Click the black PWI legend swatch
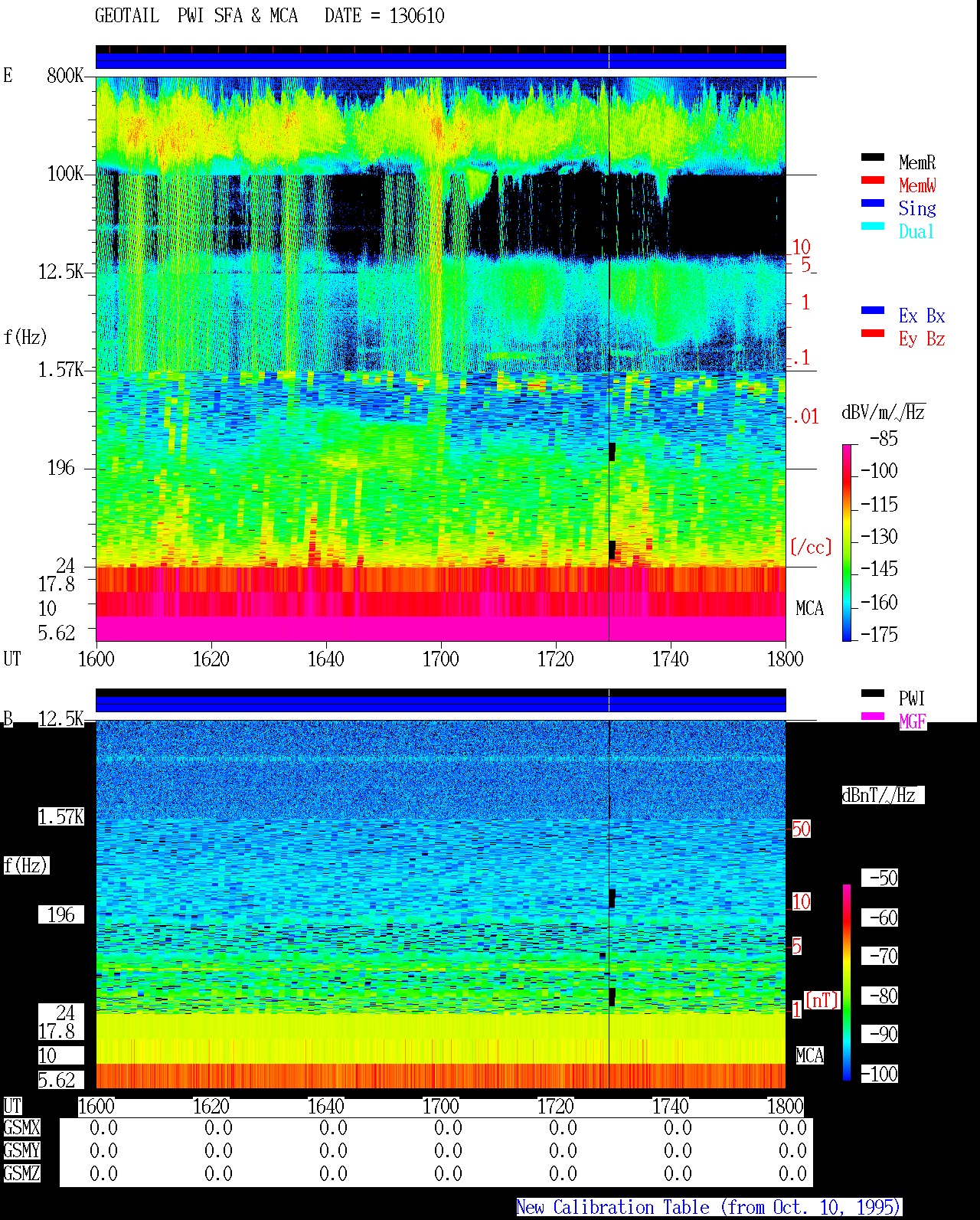The image size is (980, 1220). (872, 694)
